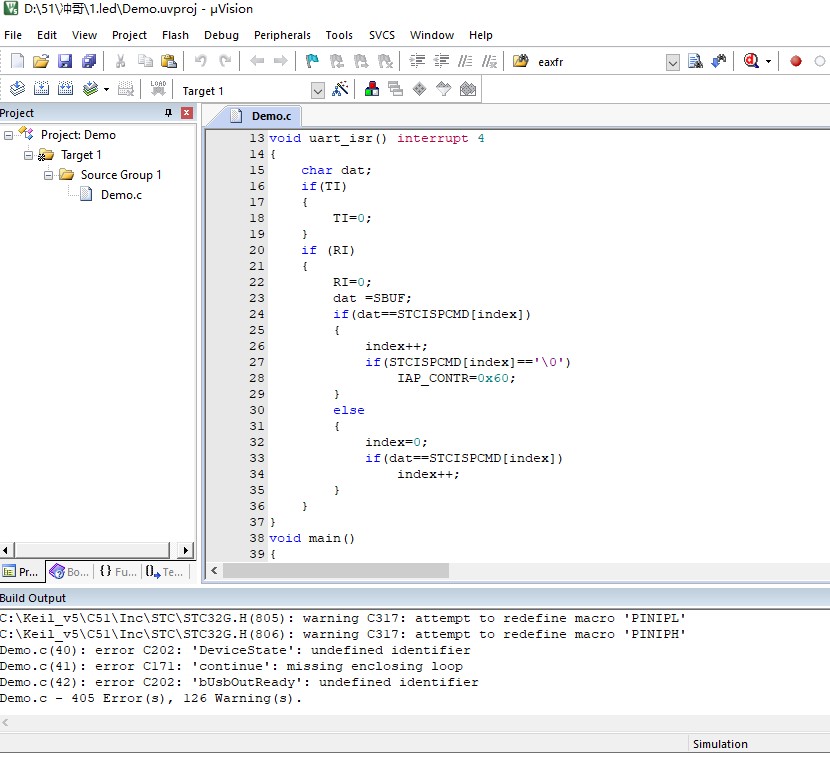Switch to the Functions tab in the Project panel
The image size is (830, 761).
pos(118,572)
